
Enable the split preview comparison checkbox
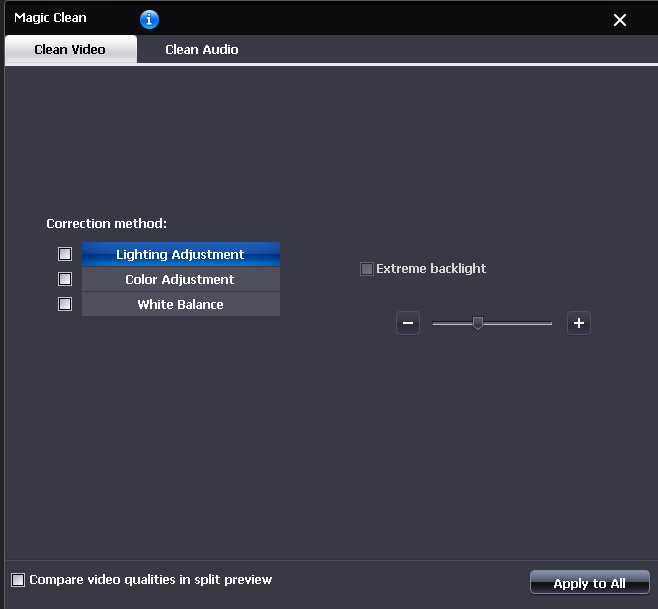(18, 580)
